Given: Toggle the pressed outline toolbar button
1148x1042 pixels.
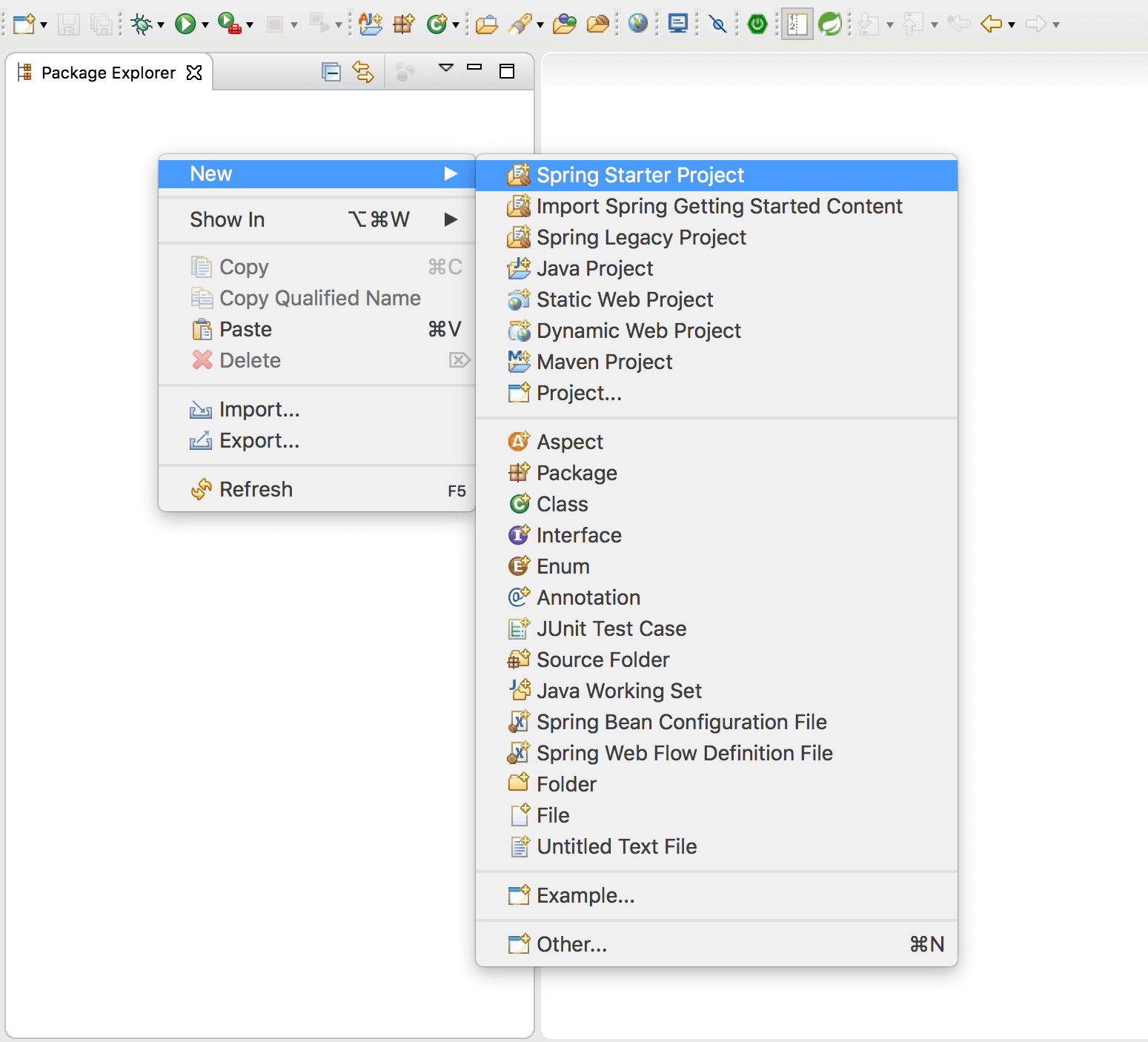Looking at the screenshot, I should point(797,24).
